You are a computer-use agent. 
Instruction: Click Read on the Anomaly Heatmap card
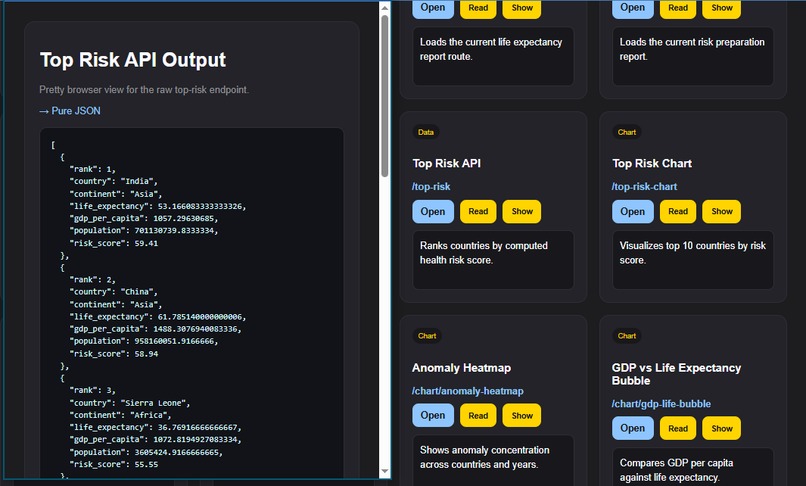(x=478, y=415)
